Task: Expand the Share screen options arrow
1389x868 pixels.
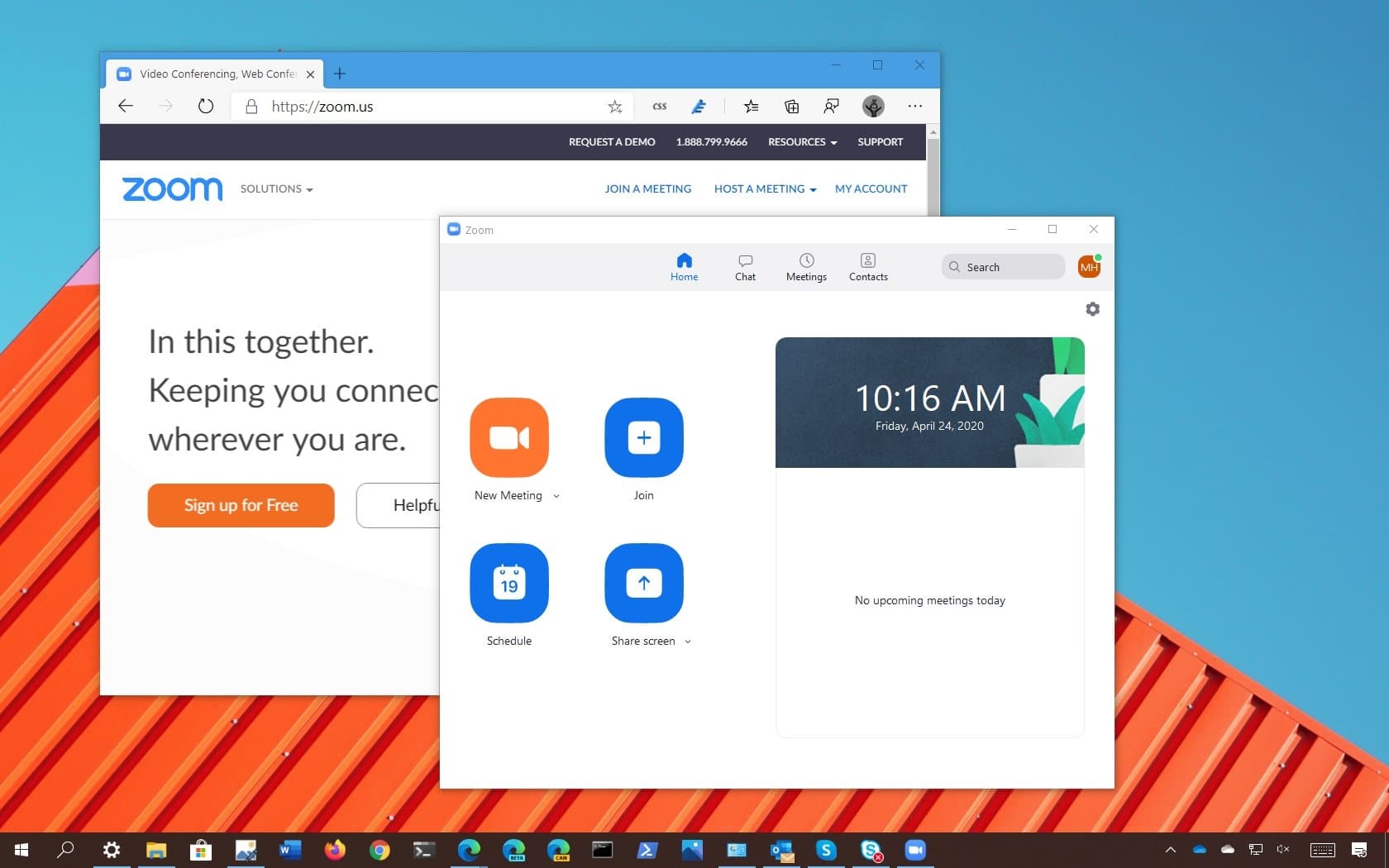Action: point(688,641)
